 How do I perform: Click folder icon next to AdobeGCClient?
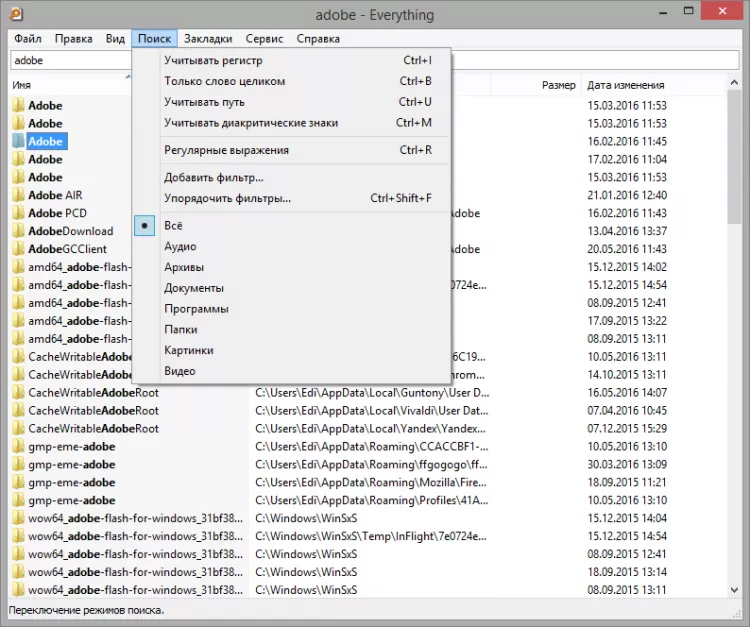(18, 249)
